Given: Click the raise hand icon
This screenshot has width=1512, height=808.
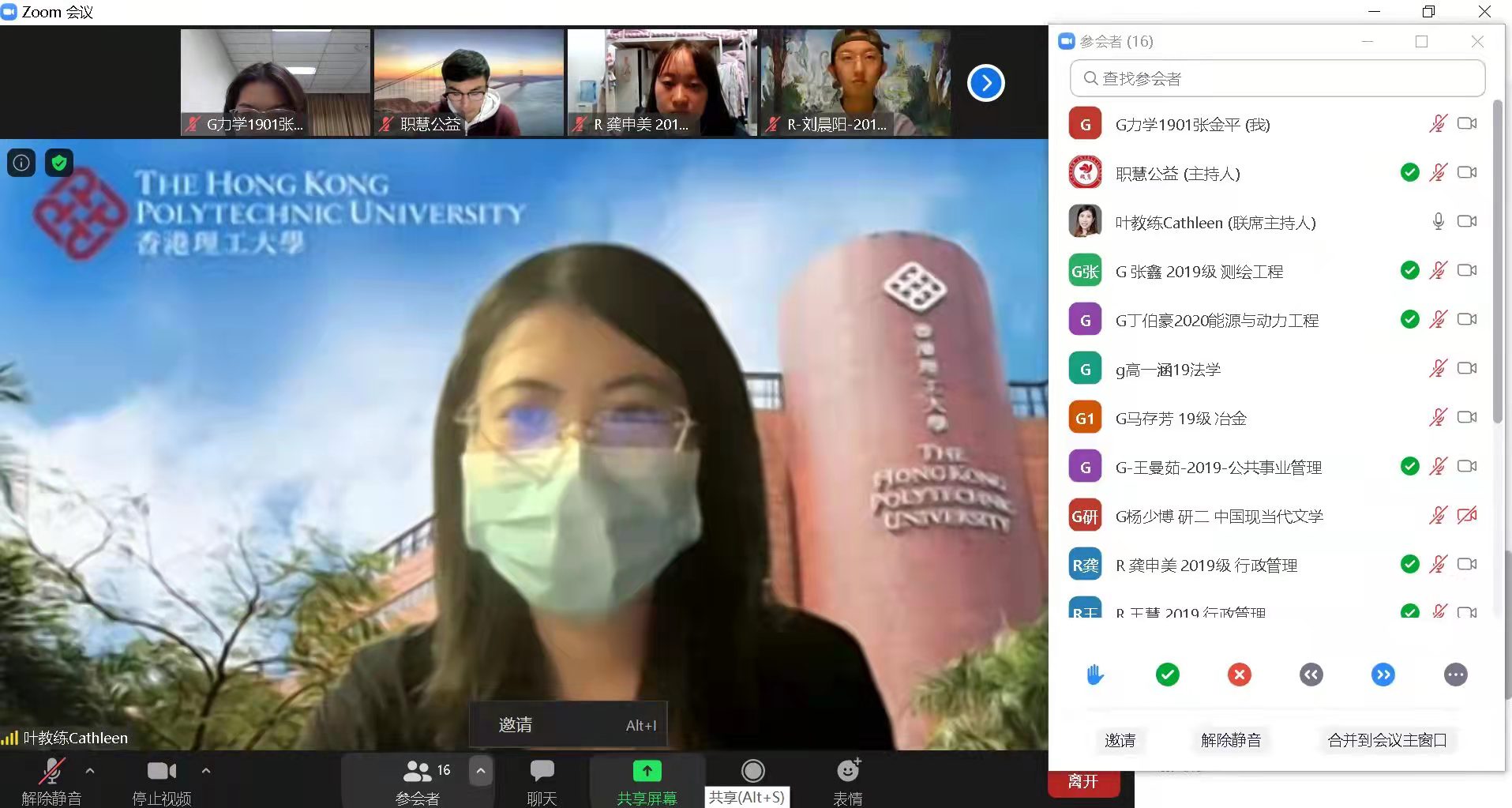Looking at the screenshot, I should click(1095, 675).
